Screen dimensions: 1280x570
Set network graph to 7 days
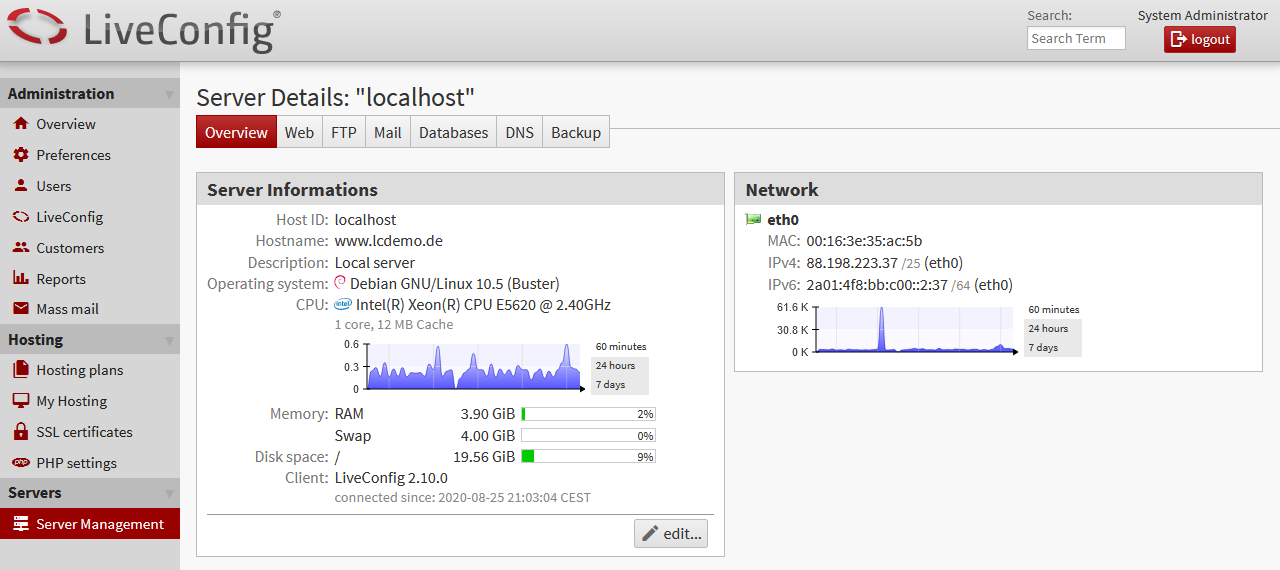click(1042, 348)
